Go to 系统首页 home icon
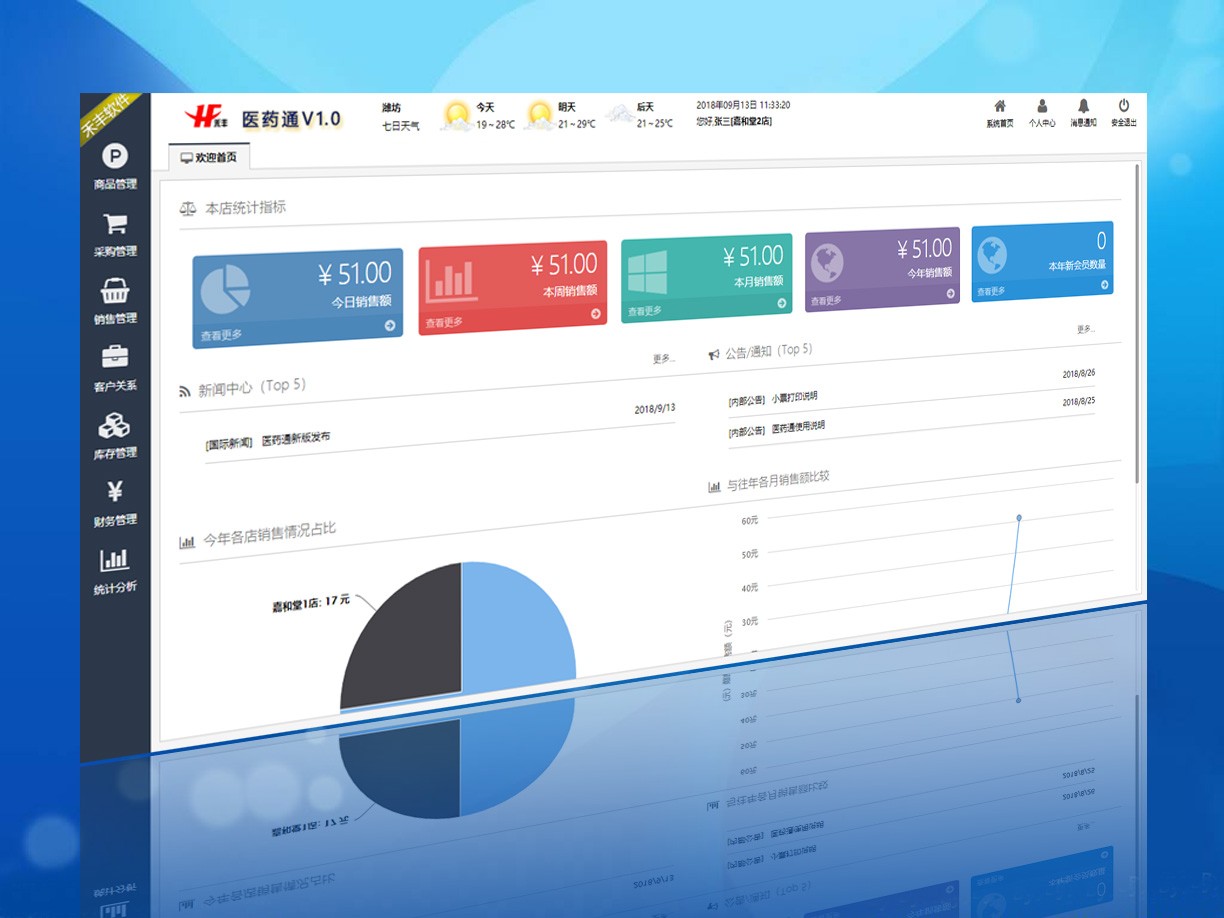The image size is (1224, 918). tap(999, 106)
